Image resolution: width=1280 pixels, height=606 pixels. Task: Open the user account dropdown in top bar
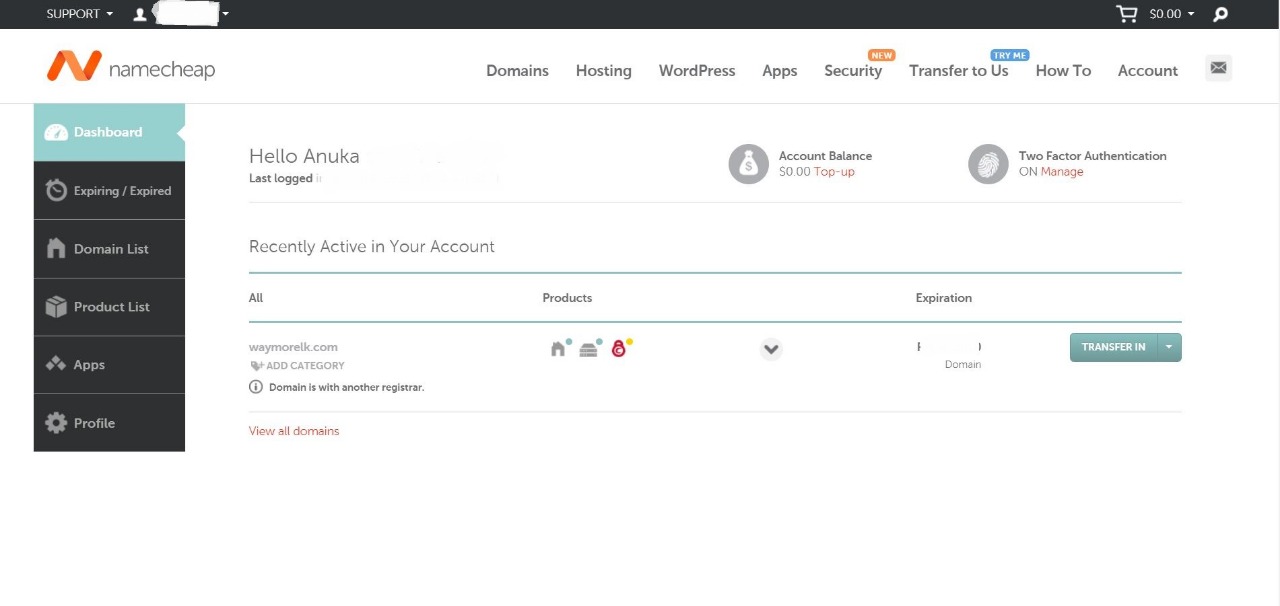coord(181,14)
